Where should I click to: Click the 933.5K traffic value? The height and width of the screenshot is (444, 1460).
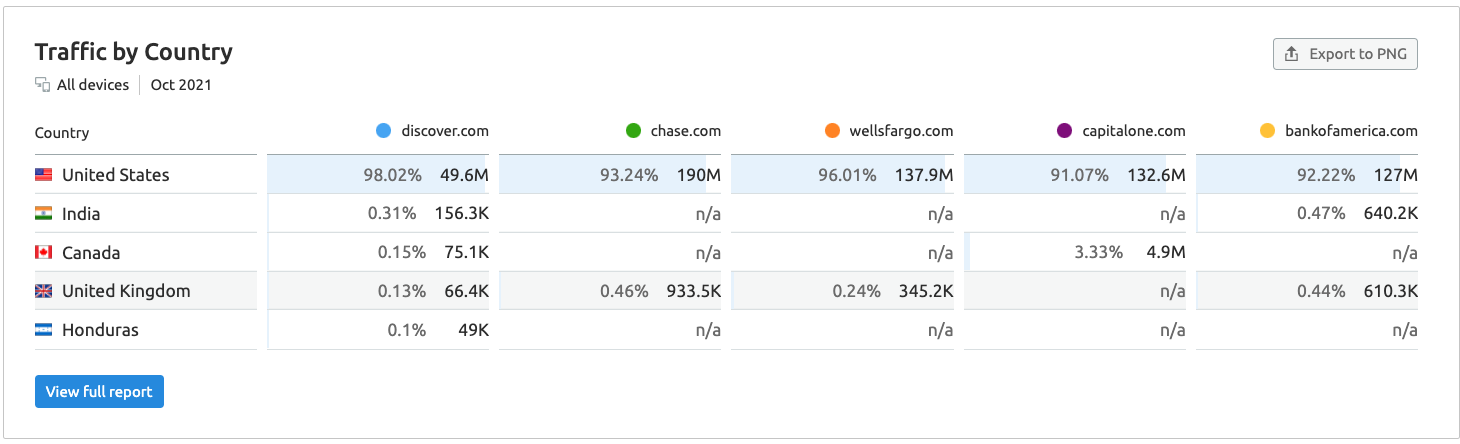coord(694,292)
